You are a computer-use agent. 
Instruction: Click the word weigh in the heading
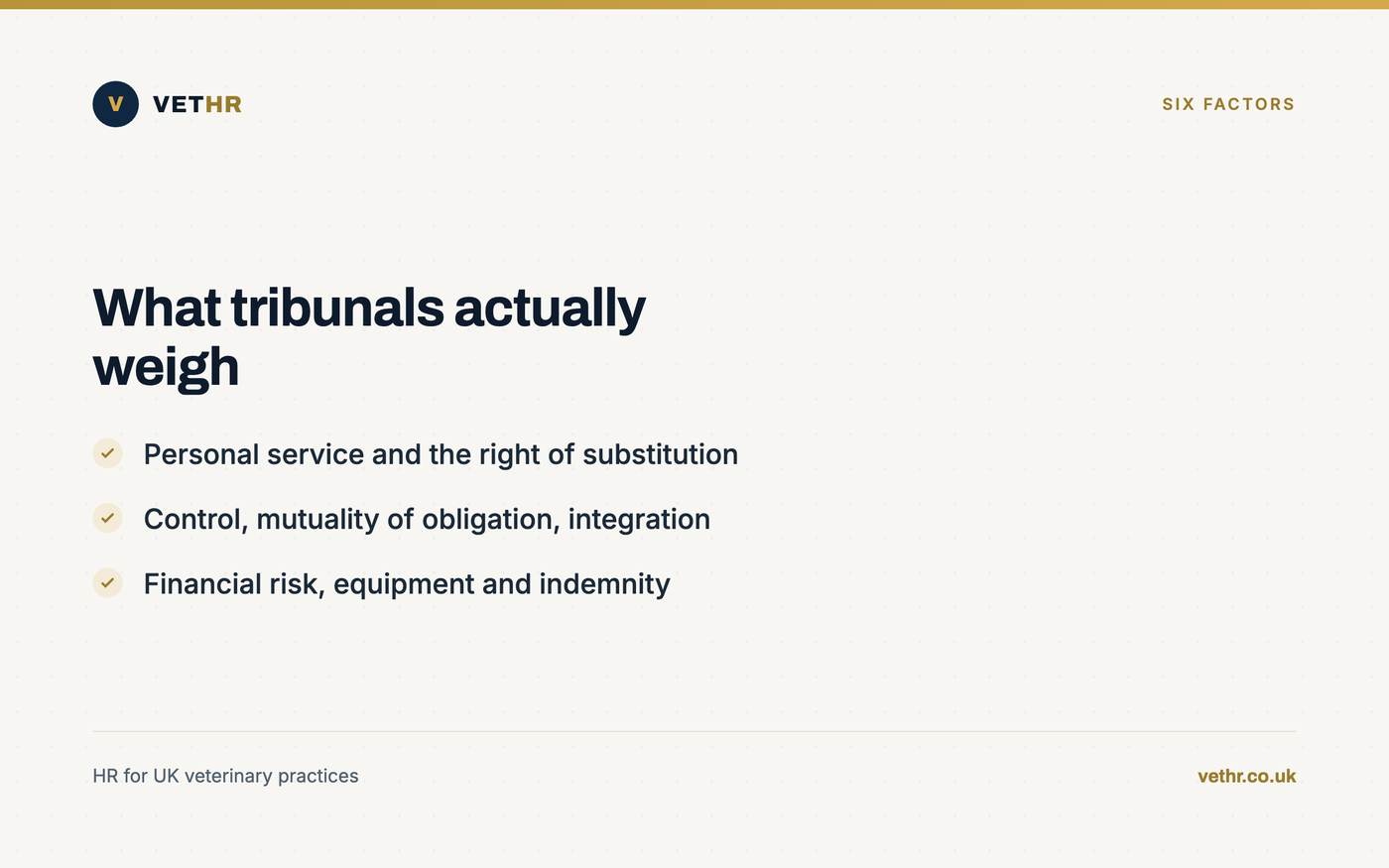coord(166,367)
